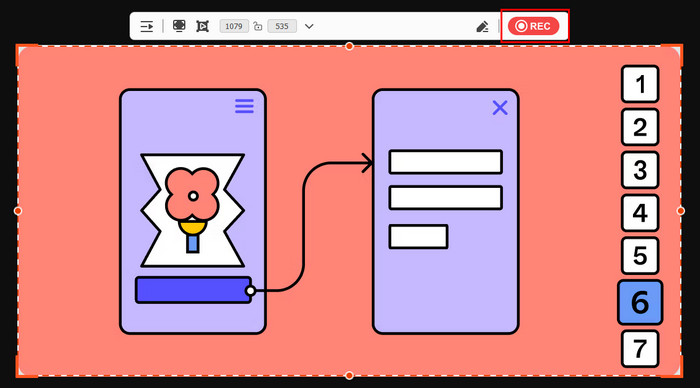Select the full screen capture icon
The width and height of the screenshot is (700, 388).
click(179, 26)
